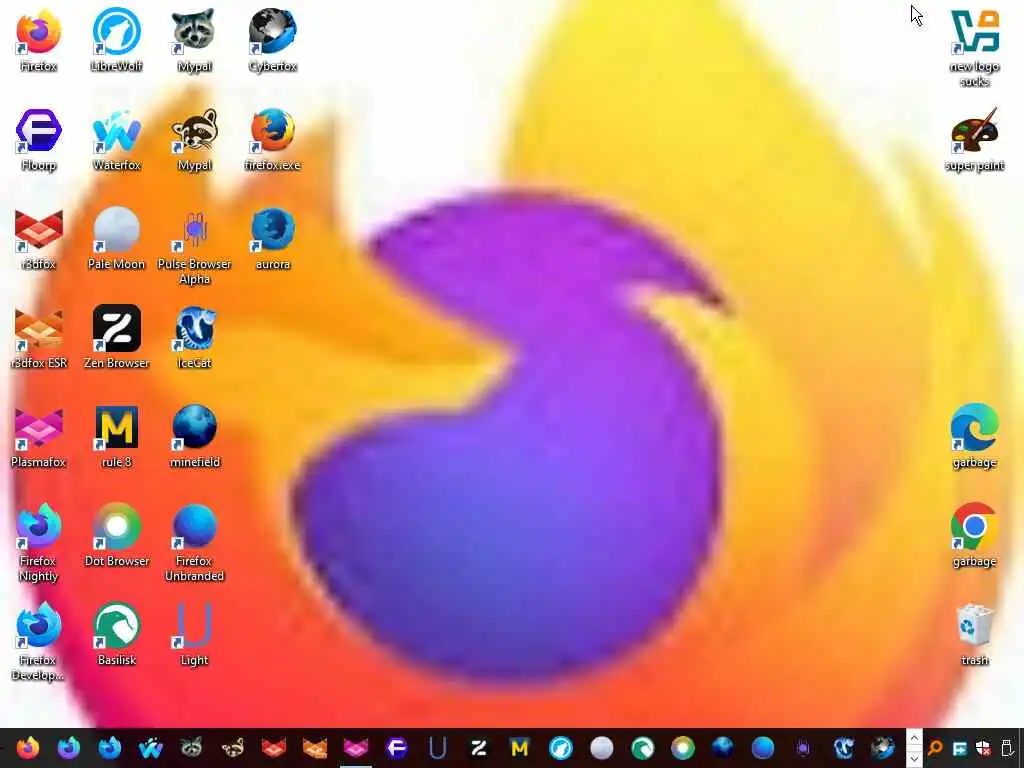Launch Light browser from the taskbar
The image size is (1024, 768).
click(x=437, y=748)
